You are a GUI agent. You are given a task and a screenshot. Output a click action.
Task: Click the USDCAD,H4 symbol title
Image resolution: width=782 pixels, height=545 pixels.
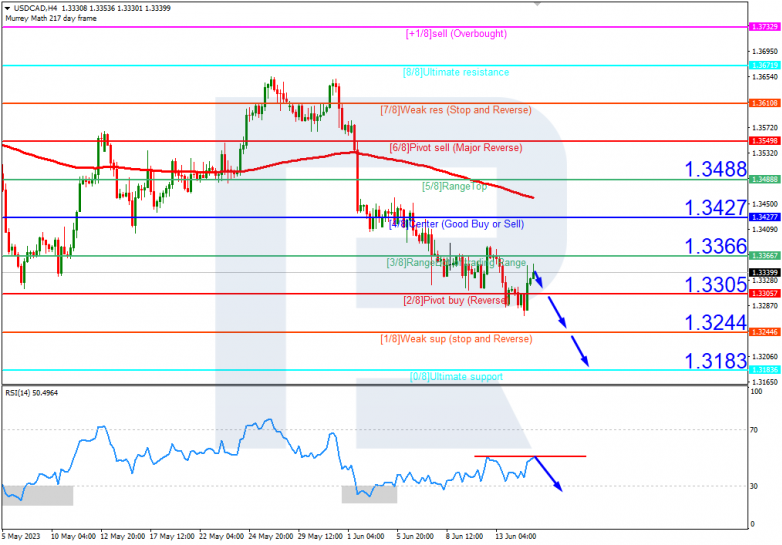pos(35,8)
